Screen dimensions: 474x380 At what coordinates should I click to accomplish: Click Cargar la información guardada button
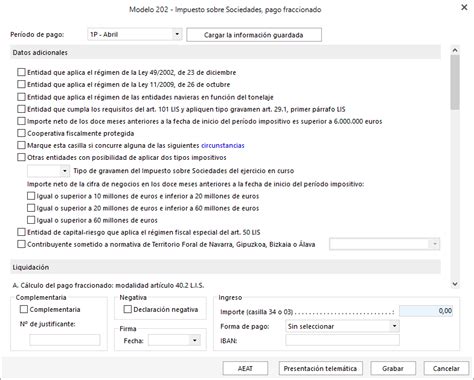pyautogui.click(x=254, y=35)
